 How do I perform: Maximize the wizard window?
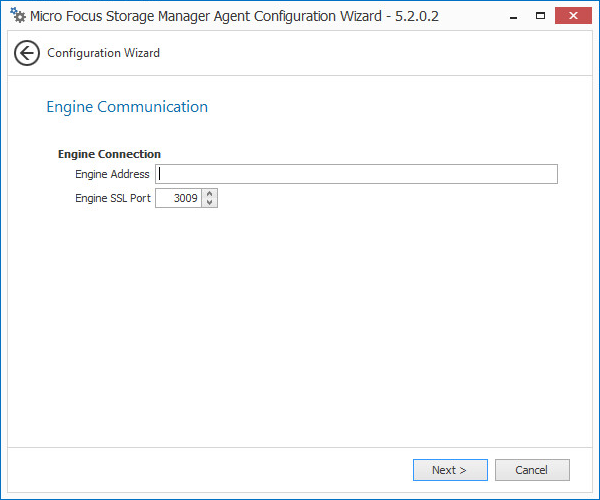pos(540,15)
